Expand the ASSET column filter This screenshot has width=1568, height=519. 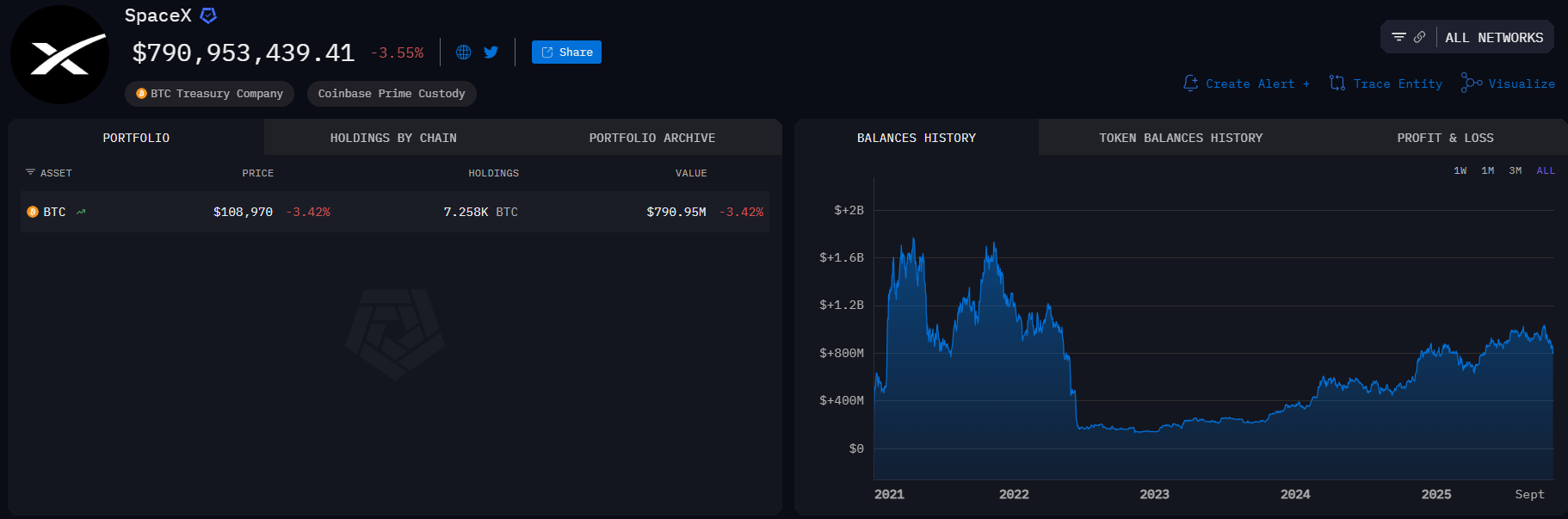pos(31,173)
